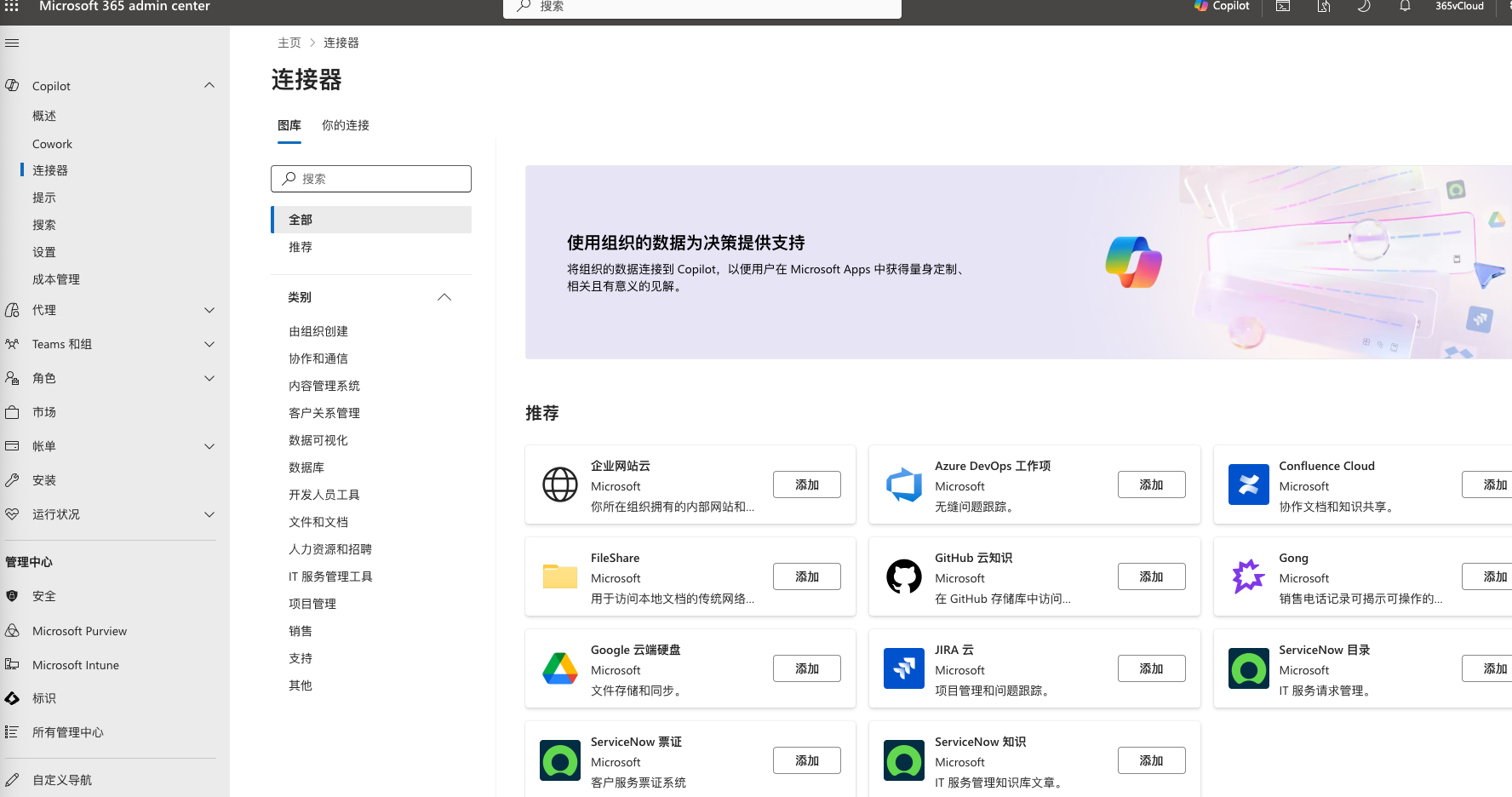Open 成本管理 under Copilot

pos(56,279)
